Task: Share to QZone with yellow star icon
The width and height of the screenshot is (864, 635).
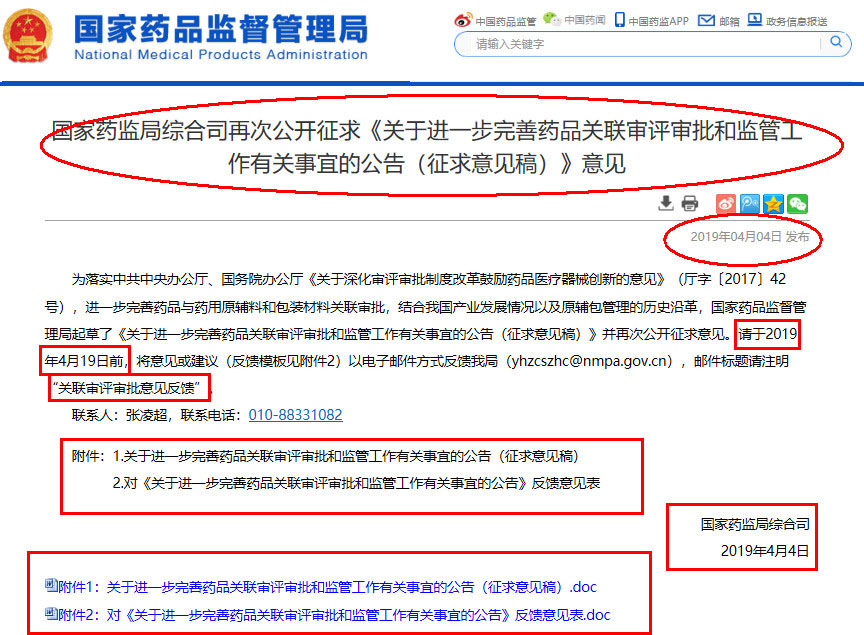Action: pyautogui.click(x=773, y=204)
